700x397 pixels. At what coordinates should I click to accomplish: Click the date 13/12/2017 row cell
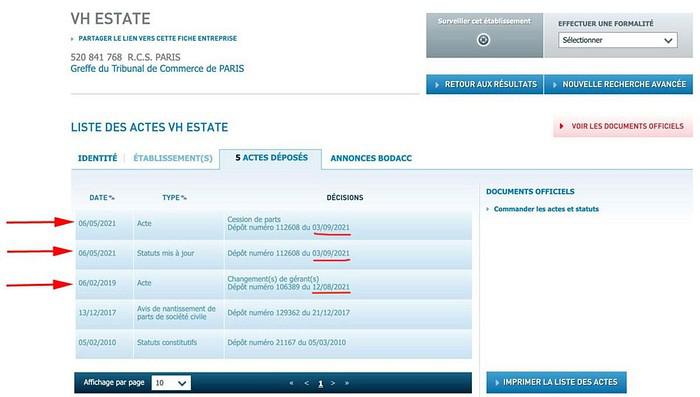97,313
